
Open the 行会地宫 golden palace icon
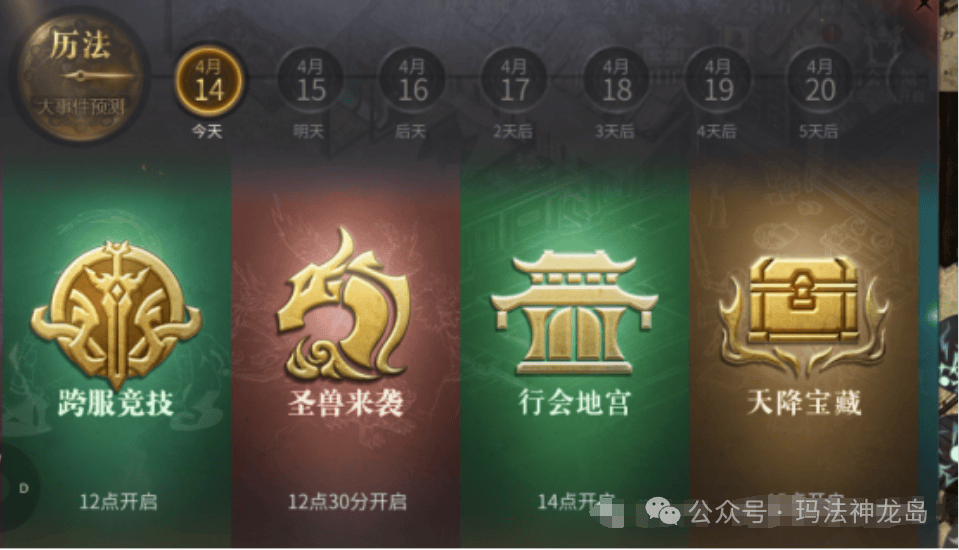574,312
